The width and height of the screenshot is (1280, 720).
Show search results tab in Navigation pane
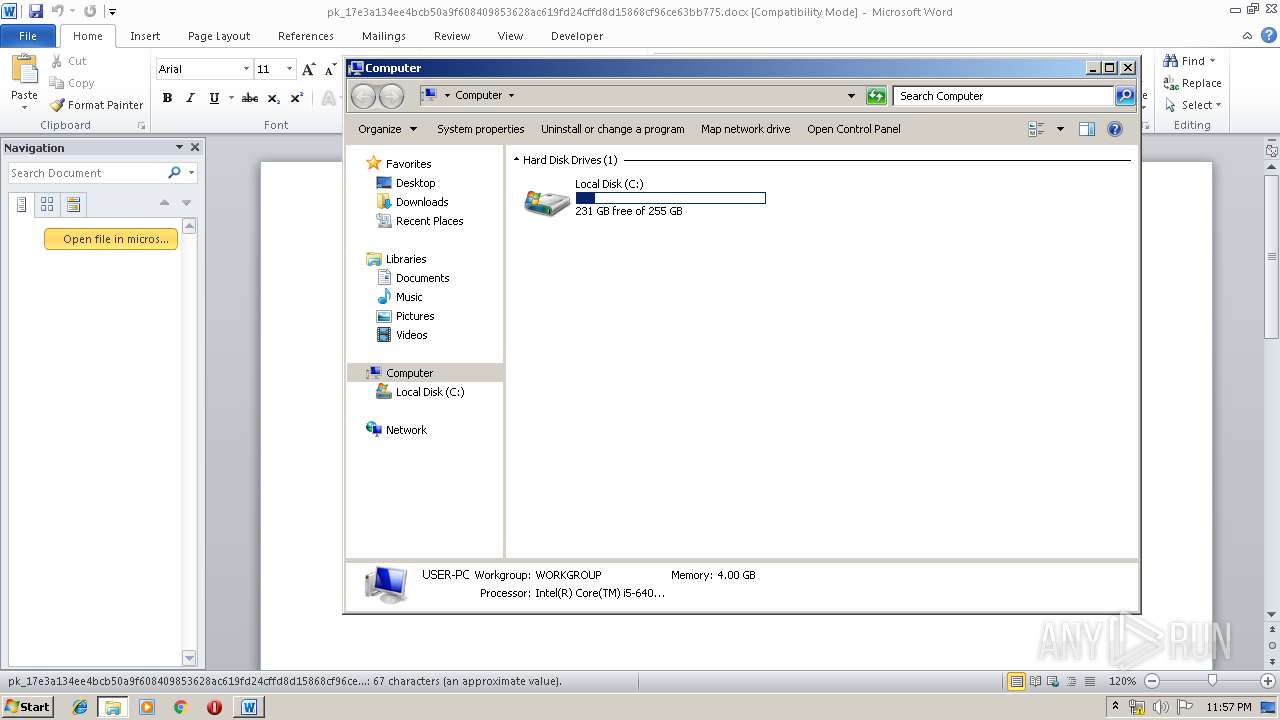pyautogui.click(x=73, y=204)
